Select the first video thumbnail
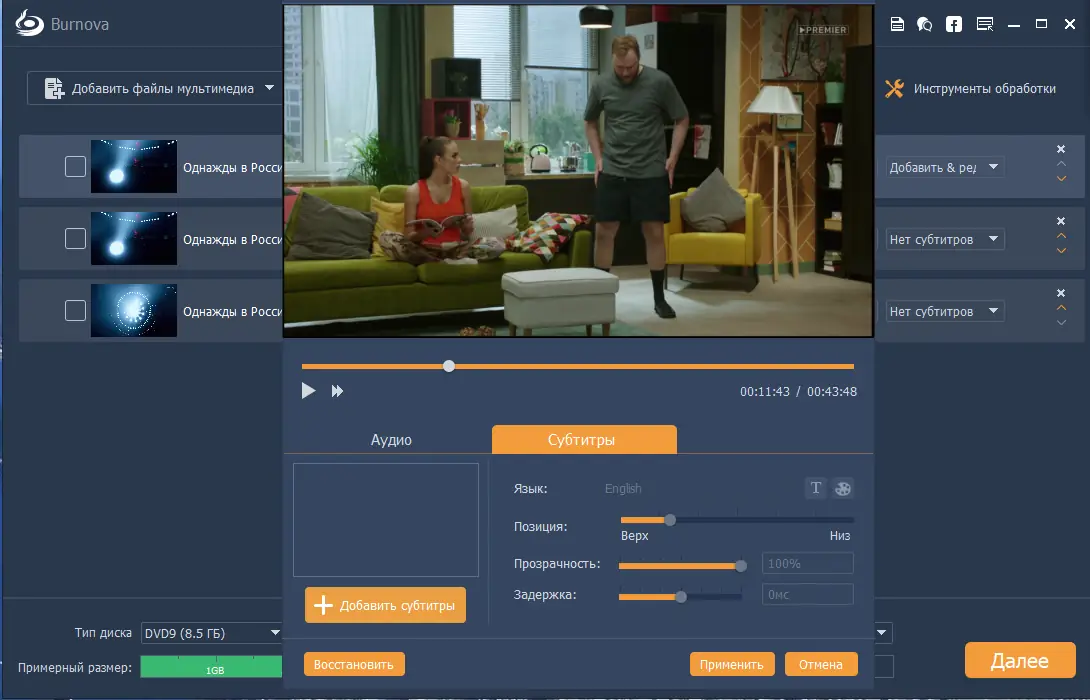Viewport: 1090px width, 700px height. [x=133, y=166]
